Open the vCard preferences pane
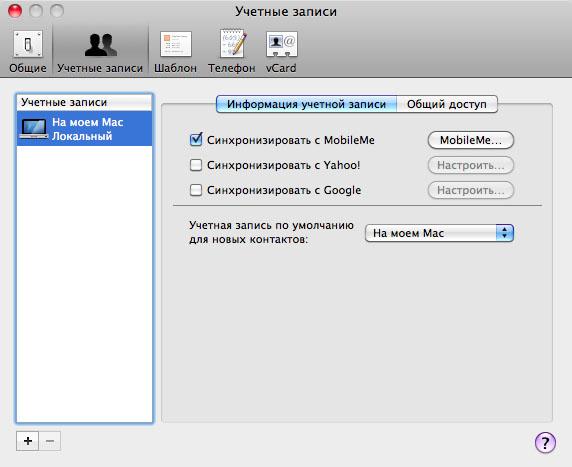 click(281, 51)
